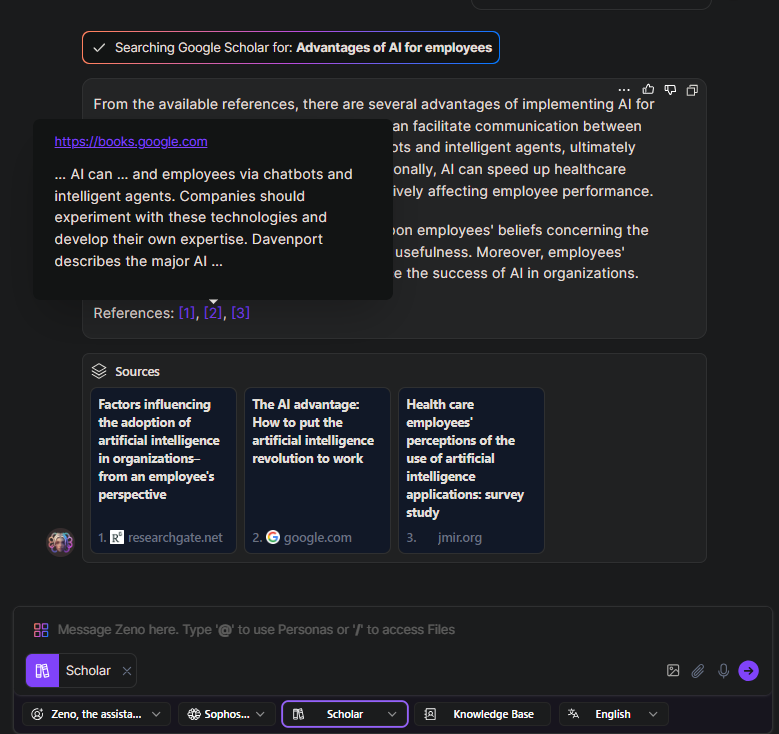Start voice input with microphone icon
Image resolution: width=779 pixels, height=734 pixels.
(723, 671)
